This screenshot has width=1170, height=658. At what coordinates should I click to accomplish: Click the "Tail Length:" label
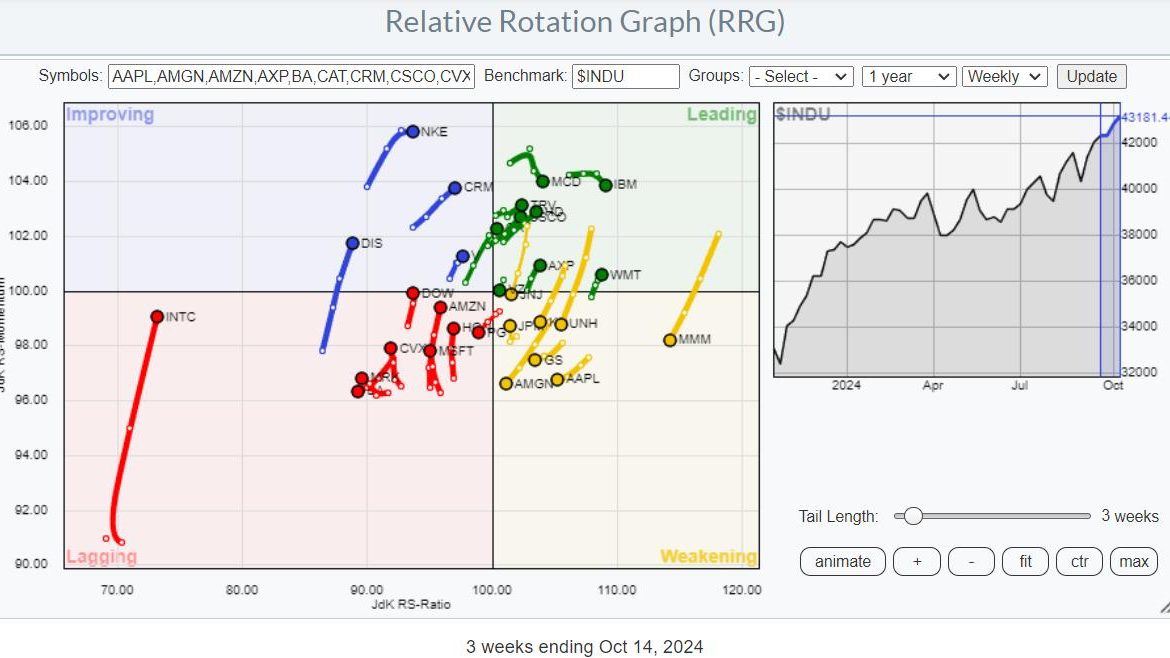click(838, 516)
